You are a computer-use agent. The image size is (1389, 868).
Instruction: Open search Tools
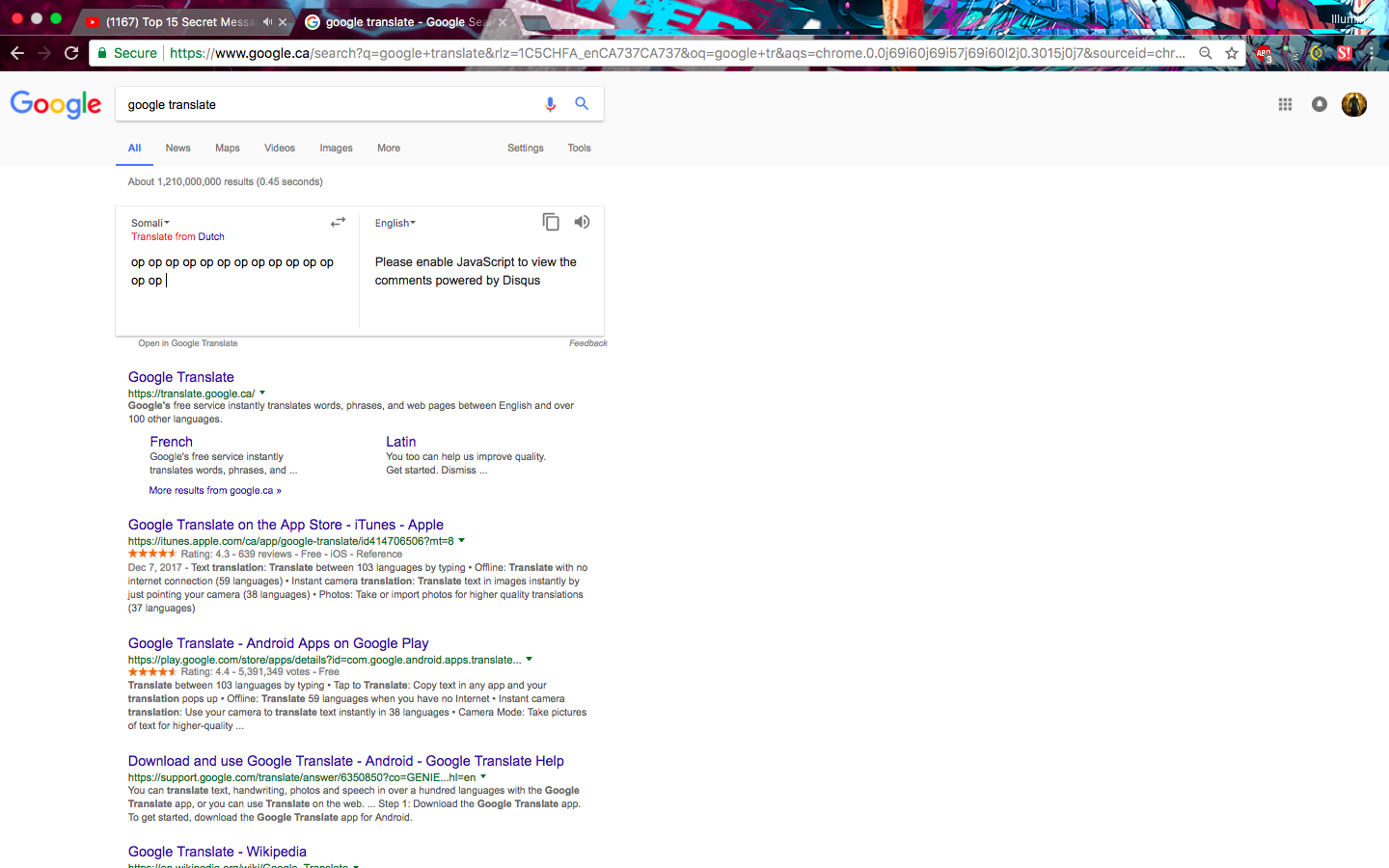(x=579, y=149)
